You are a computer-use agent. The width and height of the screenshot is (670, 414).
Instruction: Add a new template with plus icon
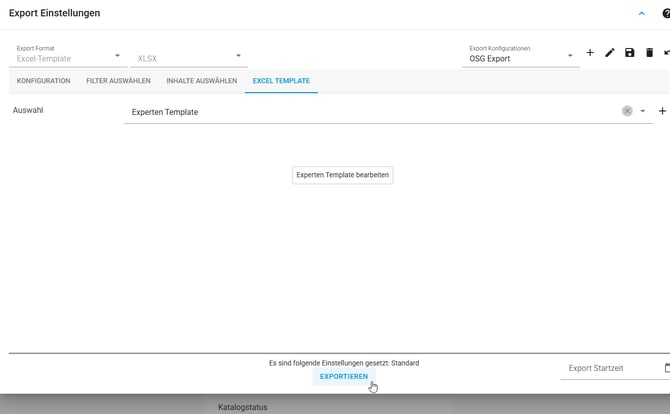coord(662,111)
